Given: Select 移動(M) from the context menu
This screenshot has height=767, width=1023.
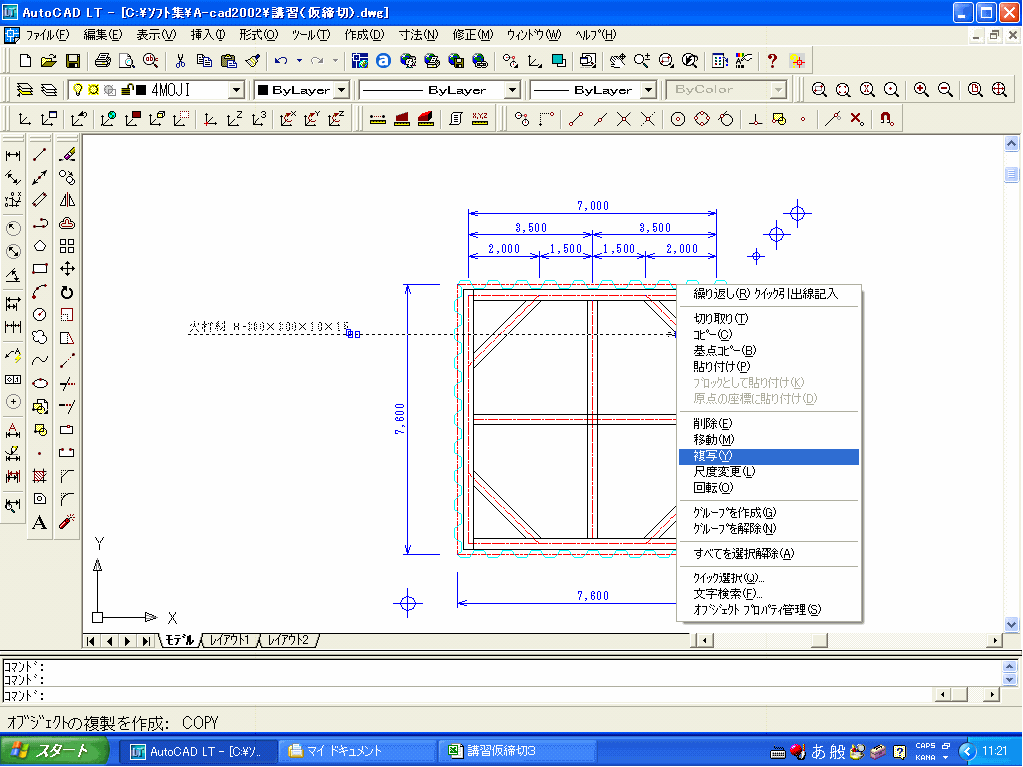Looking at the screenshot, I should click(769, 440).
